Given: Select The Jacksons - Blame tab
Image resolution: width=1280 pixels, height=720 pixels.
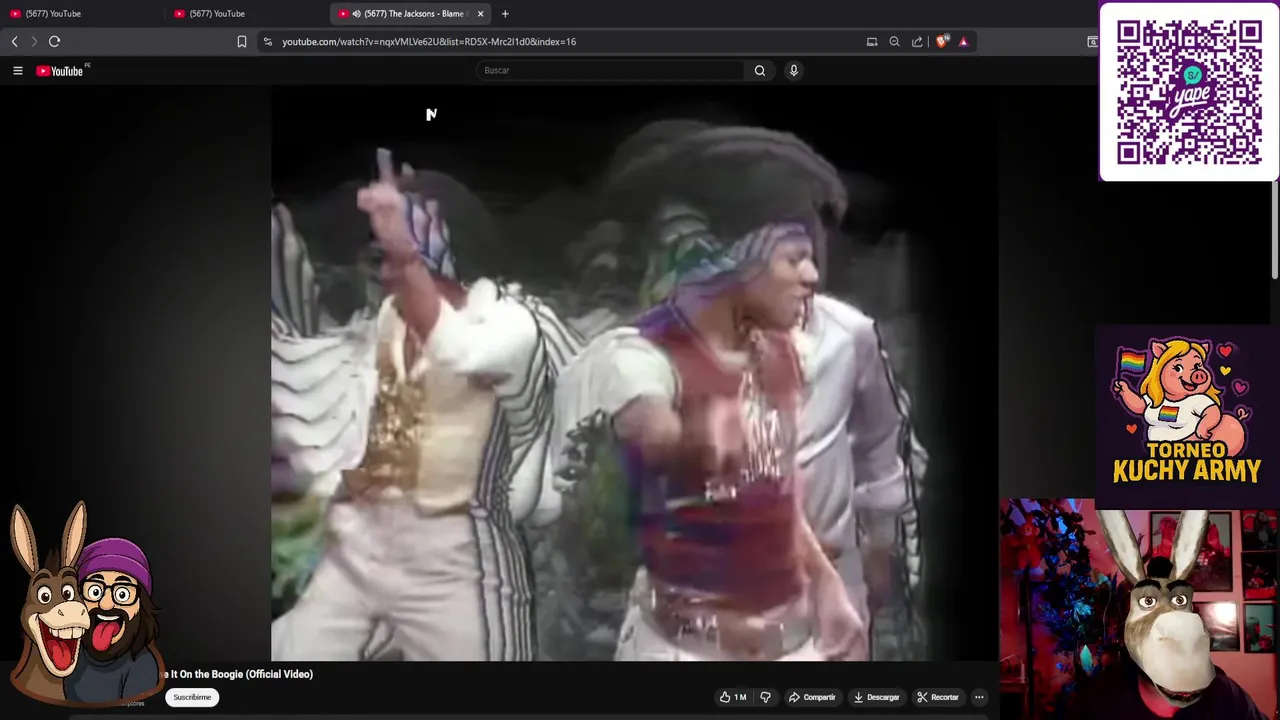Looking at the screenshot, I should (x=410, y=14).
